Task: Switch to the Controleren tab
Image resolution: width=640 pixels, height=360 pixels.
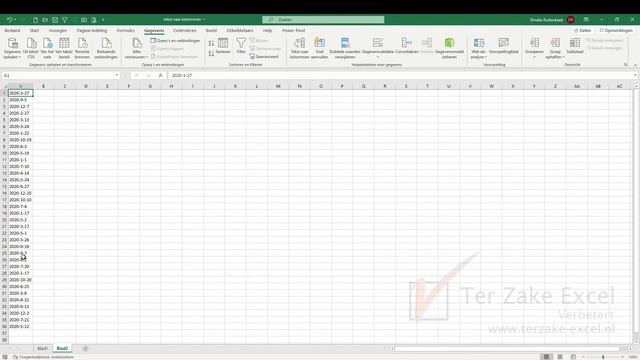Action: 184,31
